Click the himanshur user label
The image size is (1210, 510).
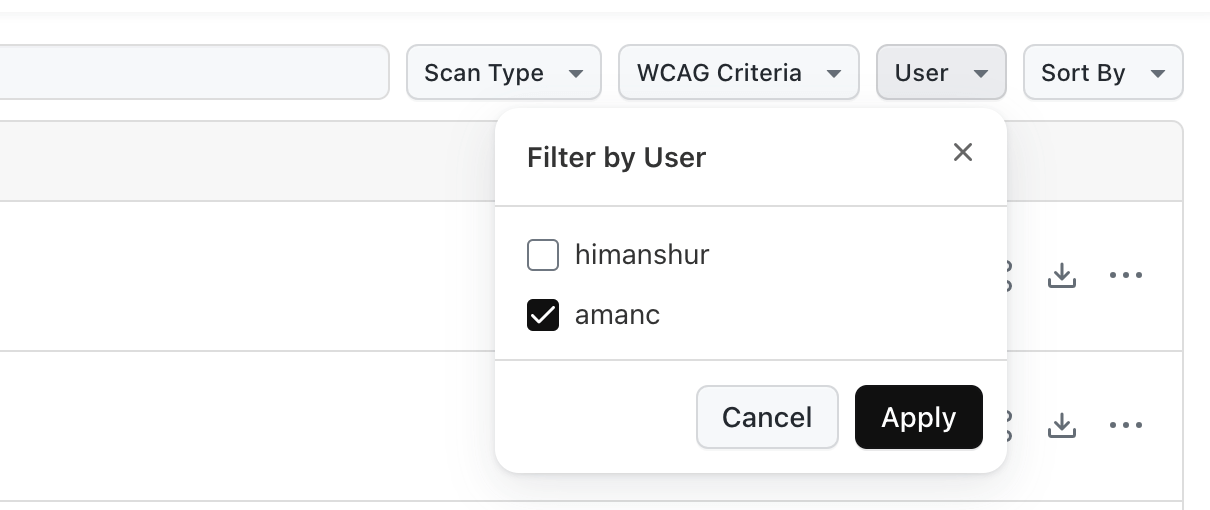tap(642, 255)
